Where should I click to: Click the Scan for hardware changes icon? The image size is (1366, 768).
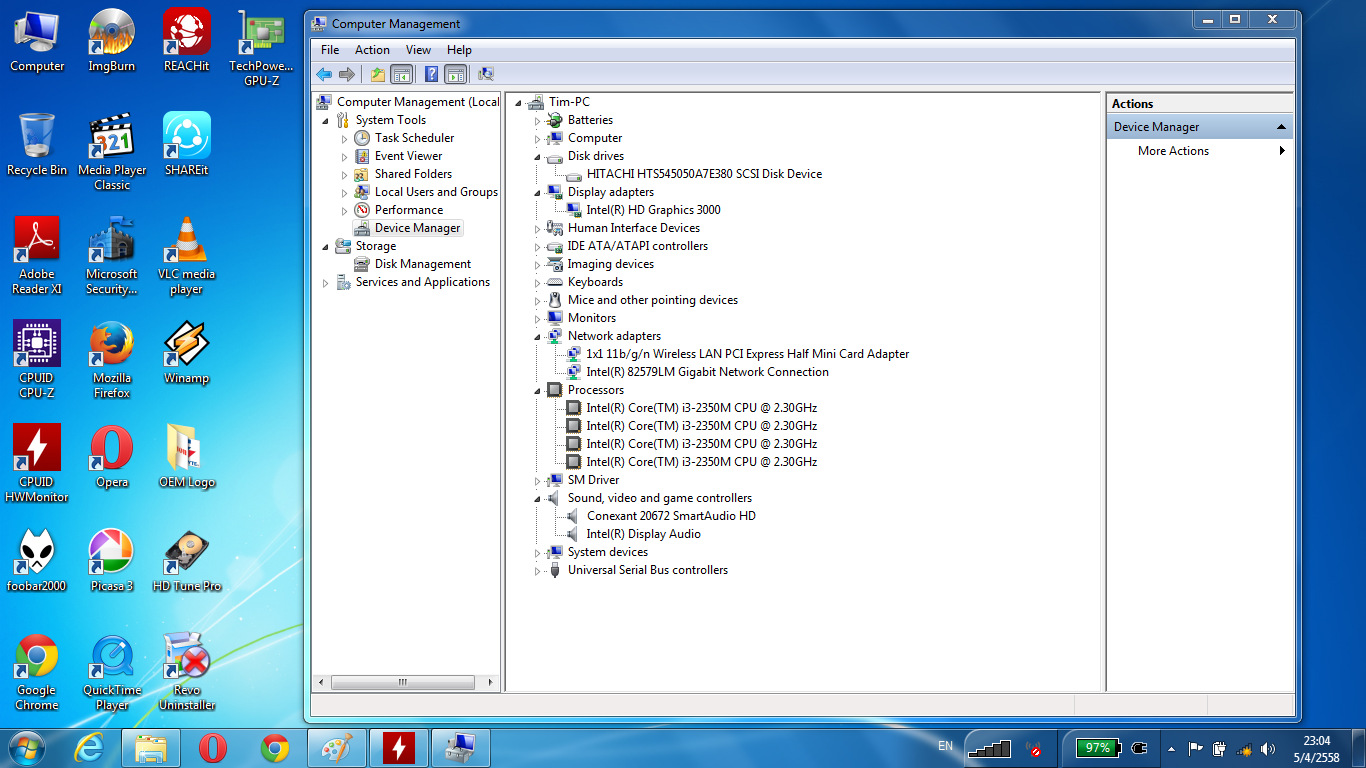[486, 74]
